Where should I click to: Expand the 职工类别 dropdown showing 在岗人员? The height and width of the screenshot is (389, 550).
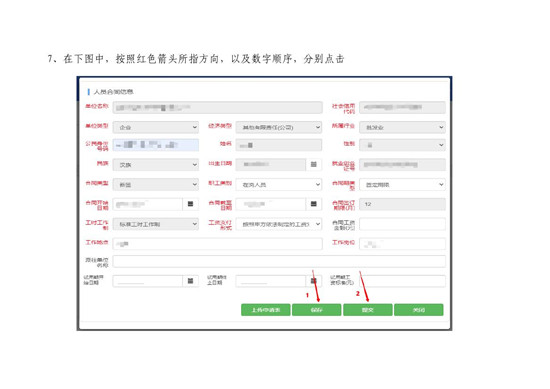coord(279,185)
